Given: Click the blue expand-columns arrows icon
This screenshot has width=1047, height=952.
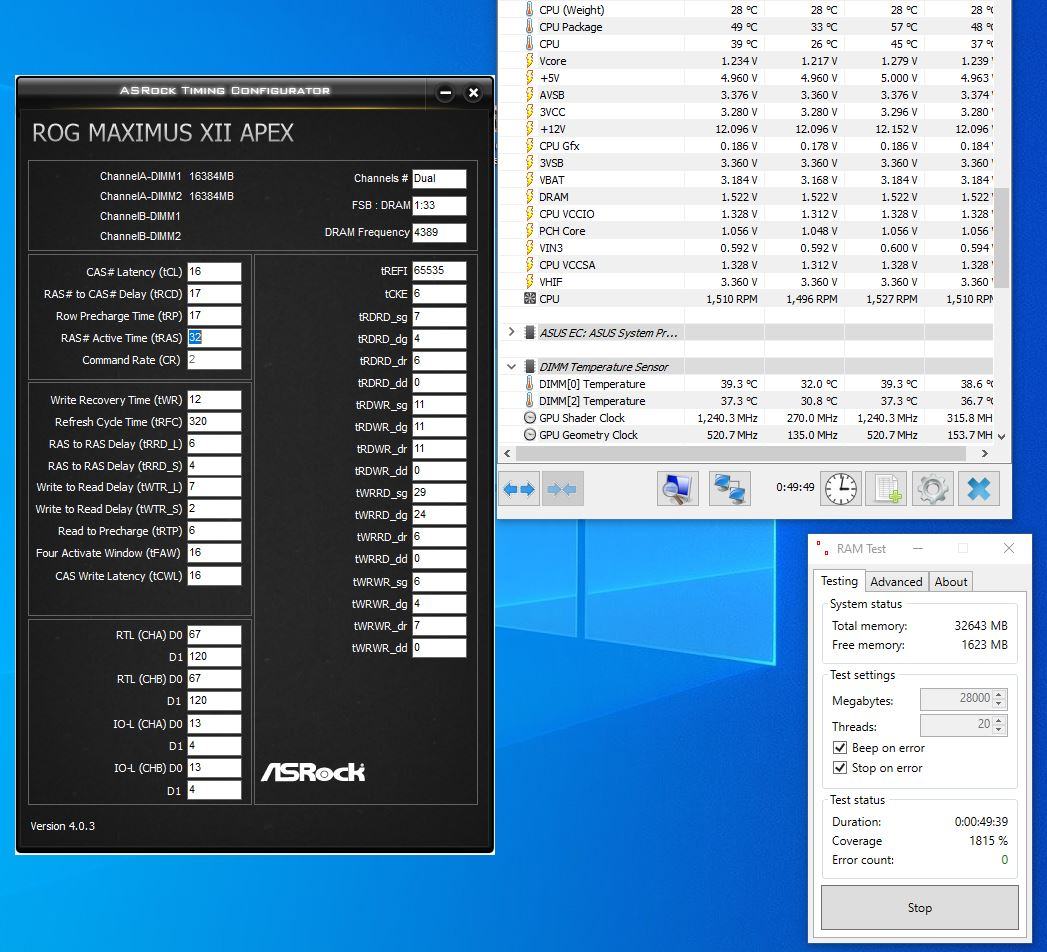Looking at the screenshot, I should point(519,489).
